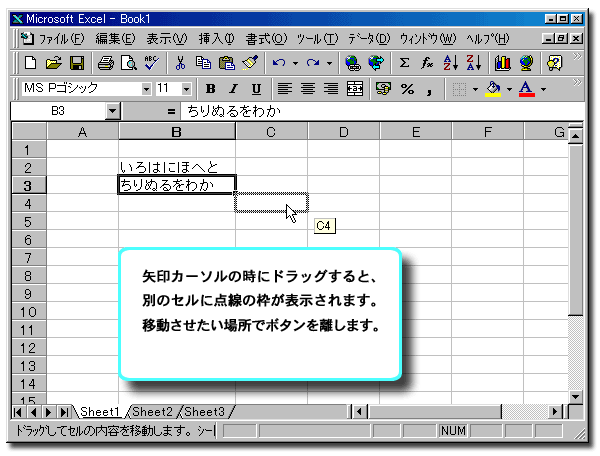
Task: Cut selection with the scissors icon
Action: [x=180, y=63]
